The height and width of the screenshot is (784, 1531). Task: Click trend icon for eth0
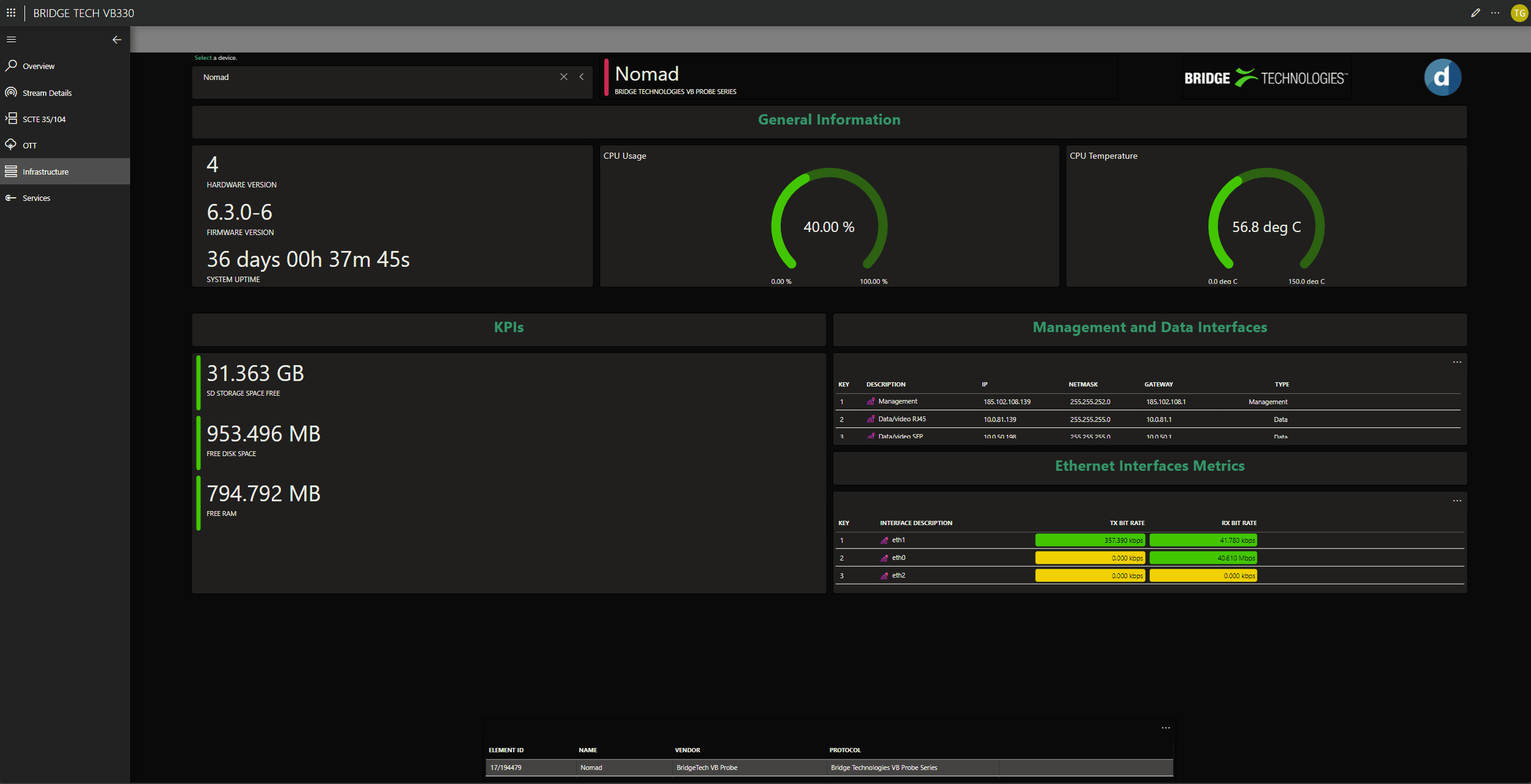tap(884, 558)
